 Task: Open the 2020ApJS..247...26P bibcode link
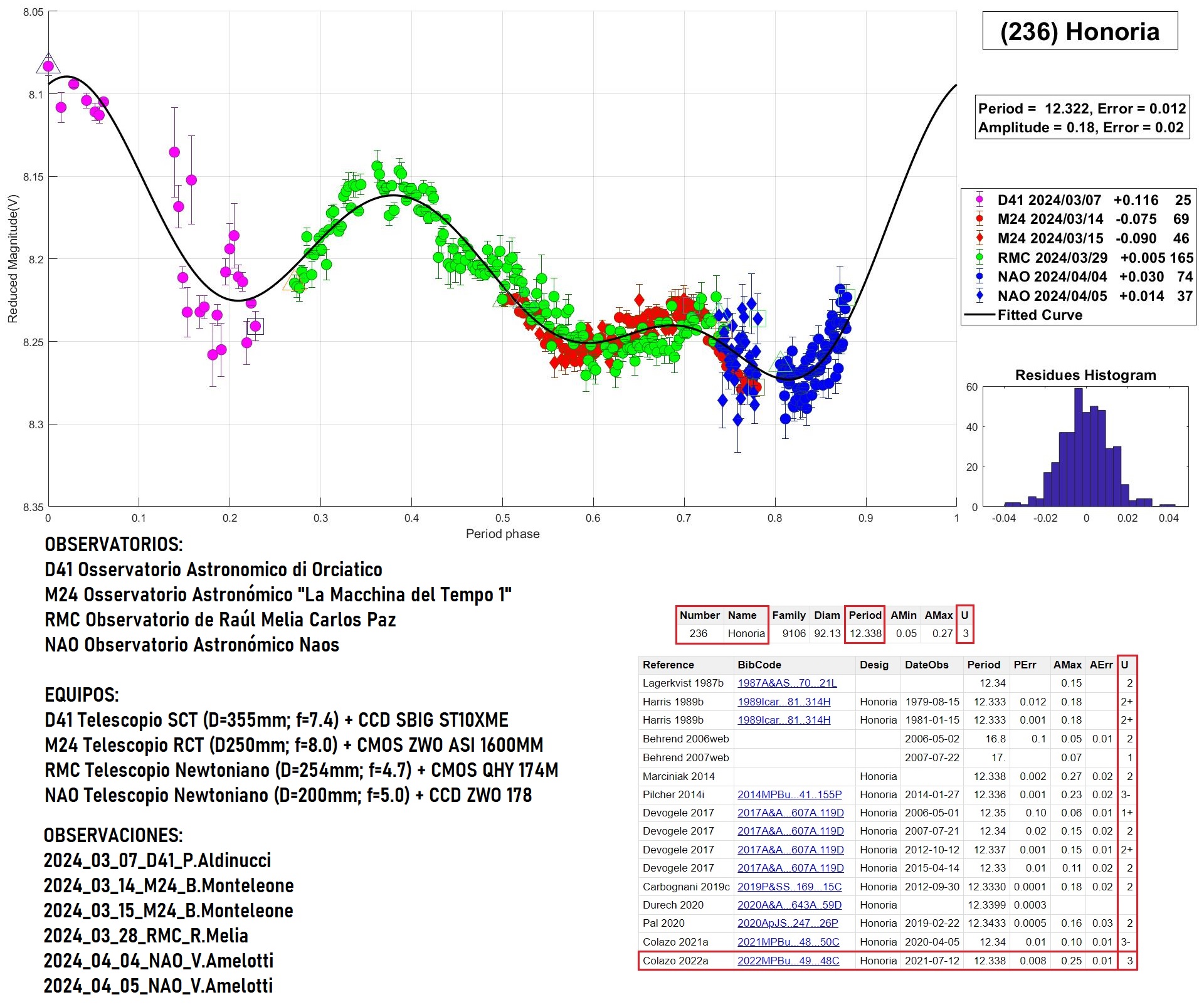[788, 923]
